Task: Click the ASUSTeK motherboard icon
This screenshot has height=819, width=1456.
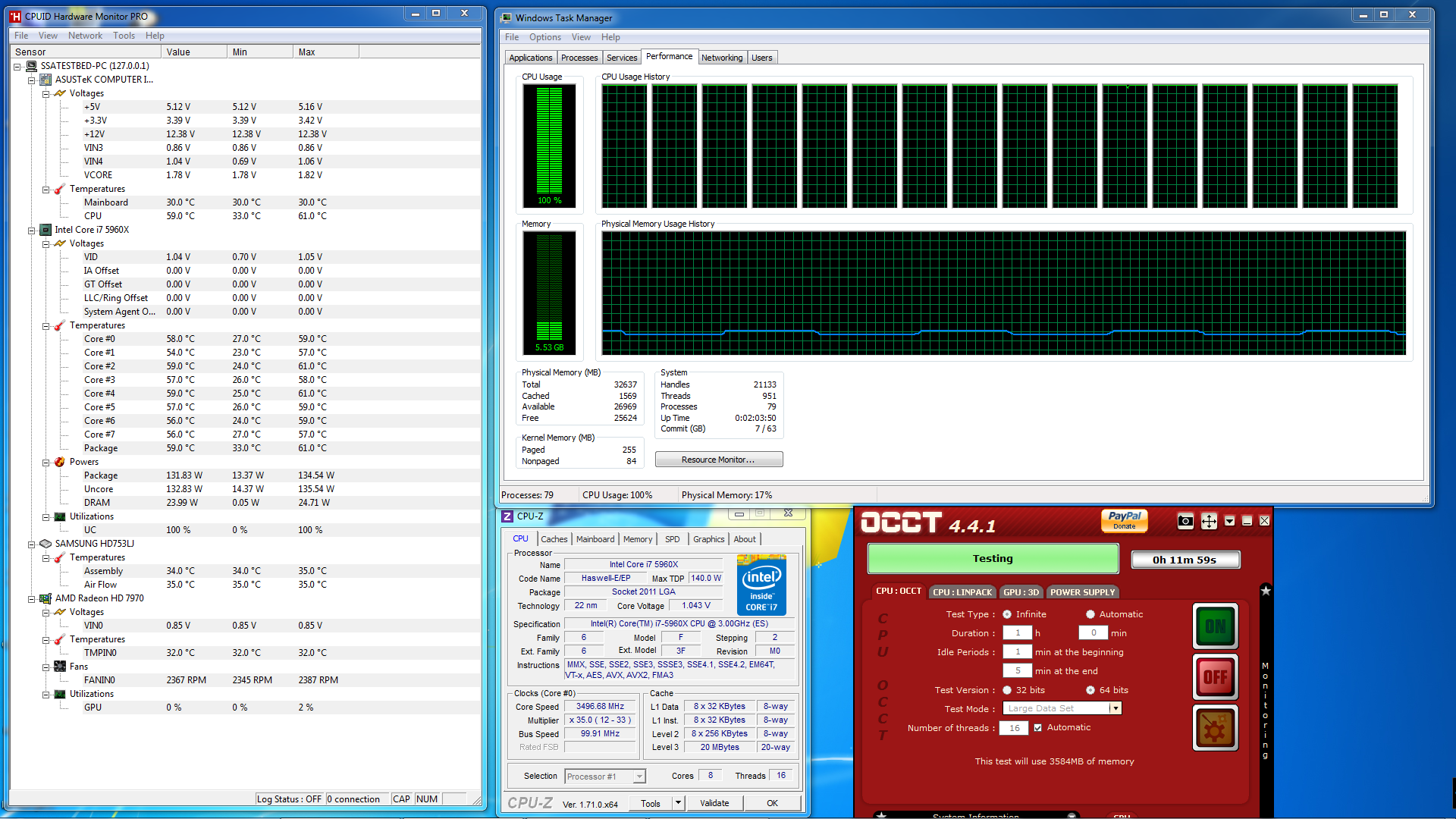Action: (x=45, y=80)
